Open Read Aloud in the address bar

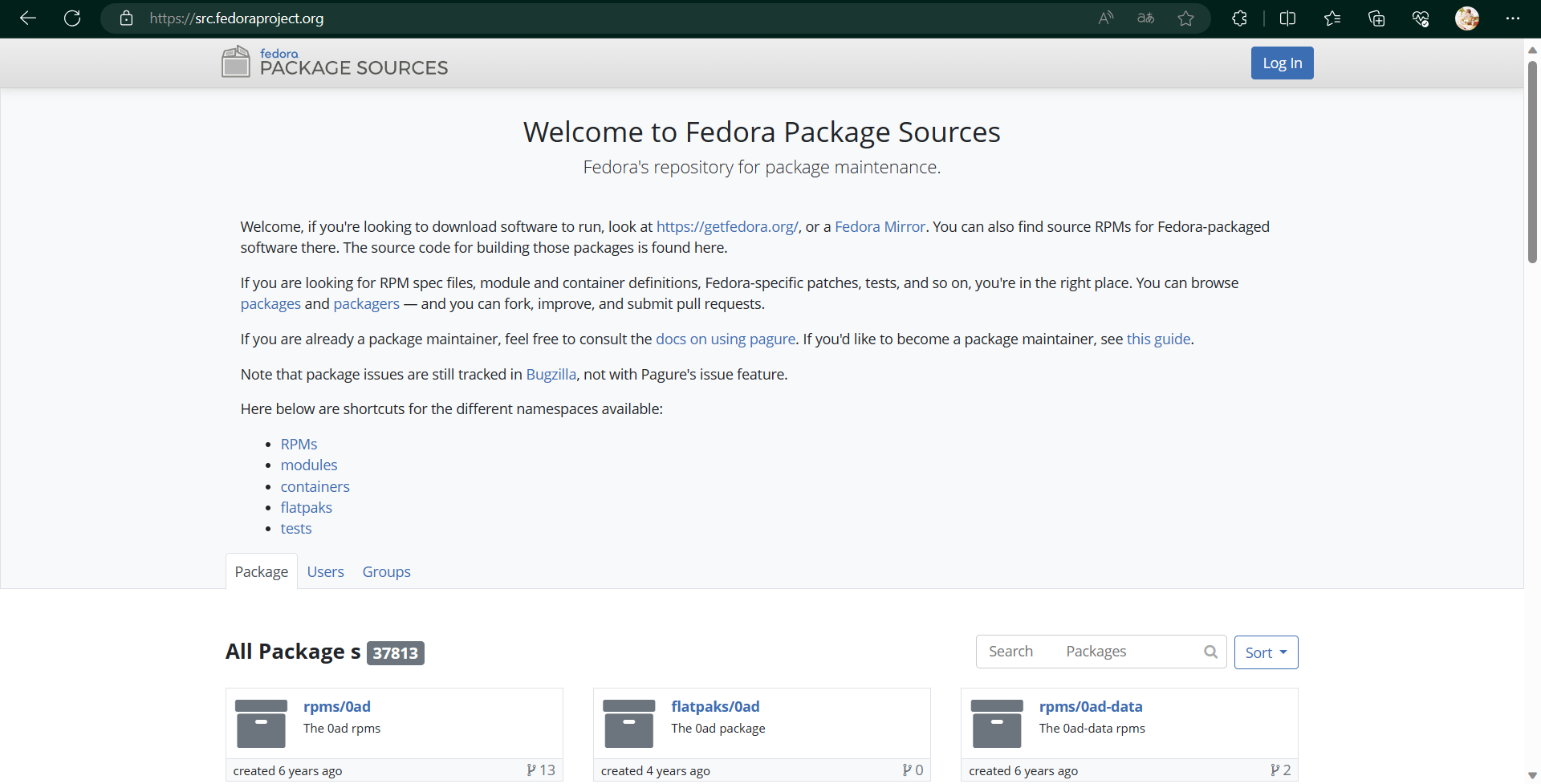click(x=1106, y=18)
